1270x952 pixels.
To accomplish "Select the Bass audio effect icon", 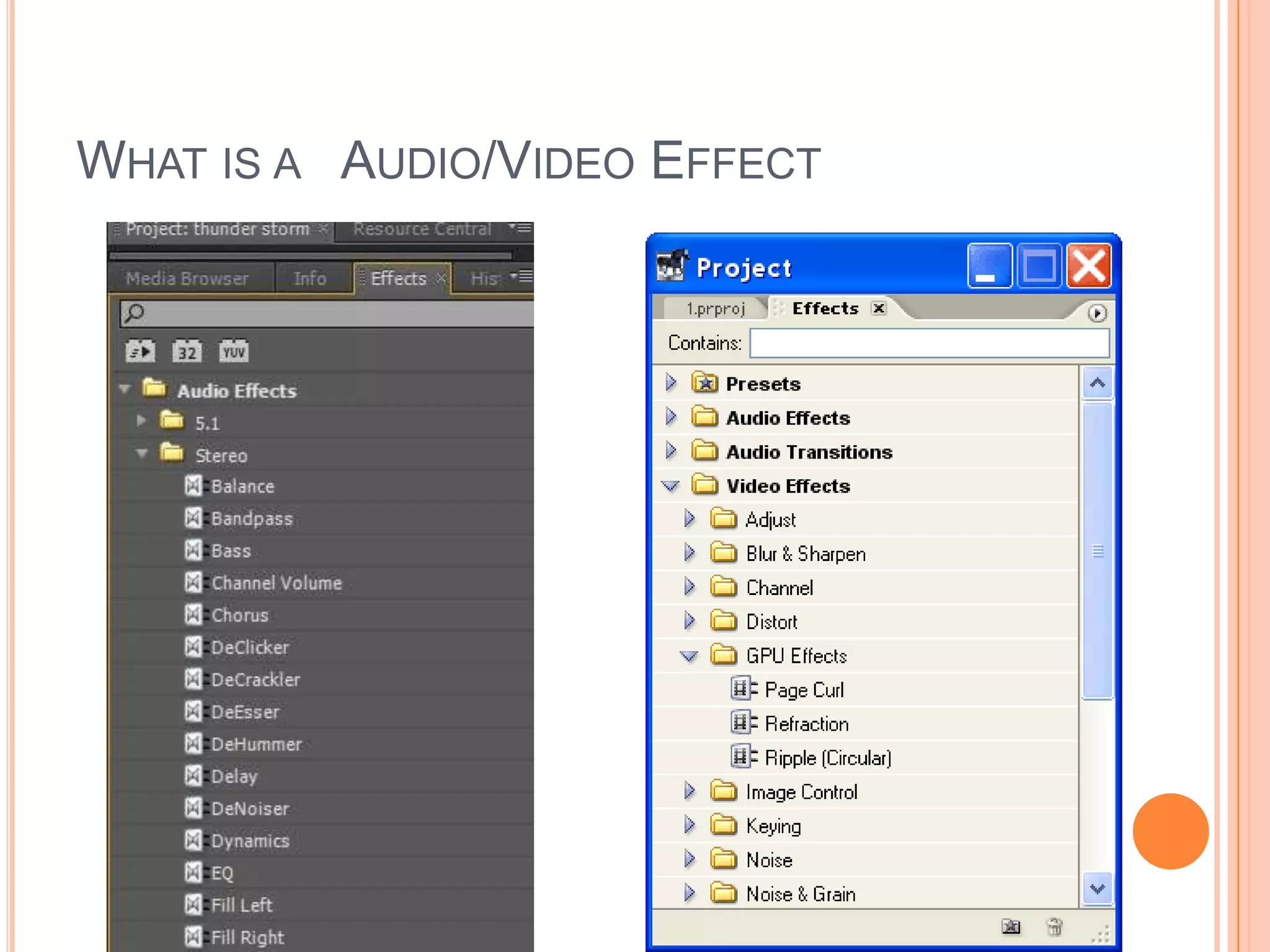I will (x=193, y=550).
